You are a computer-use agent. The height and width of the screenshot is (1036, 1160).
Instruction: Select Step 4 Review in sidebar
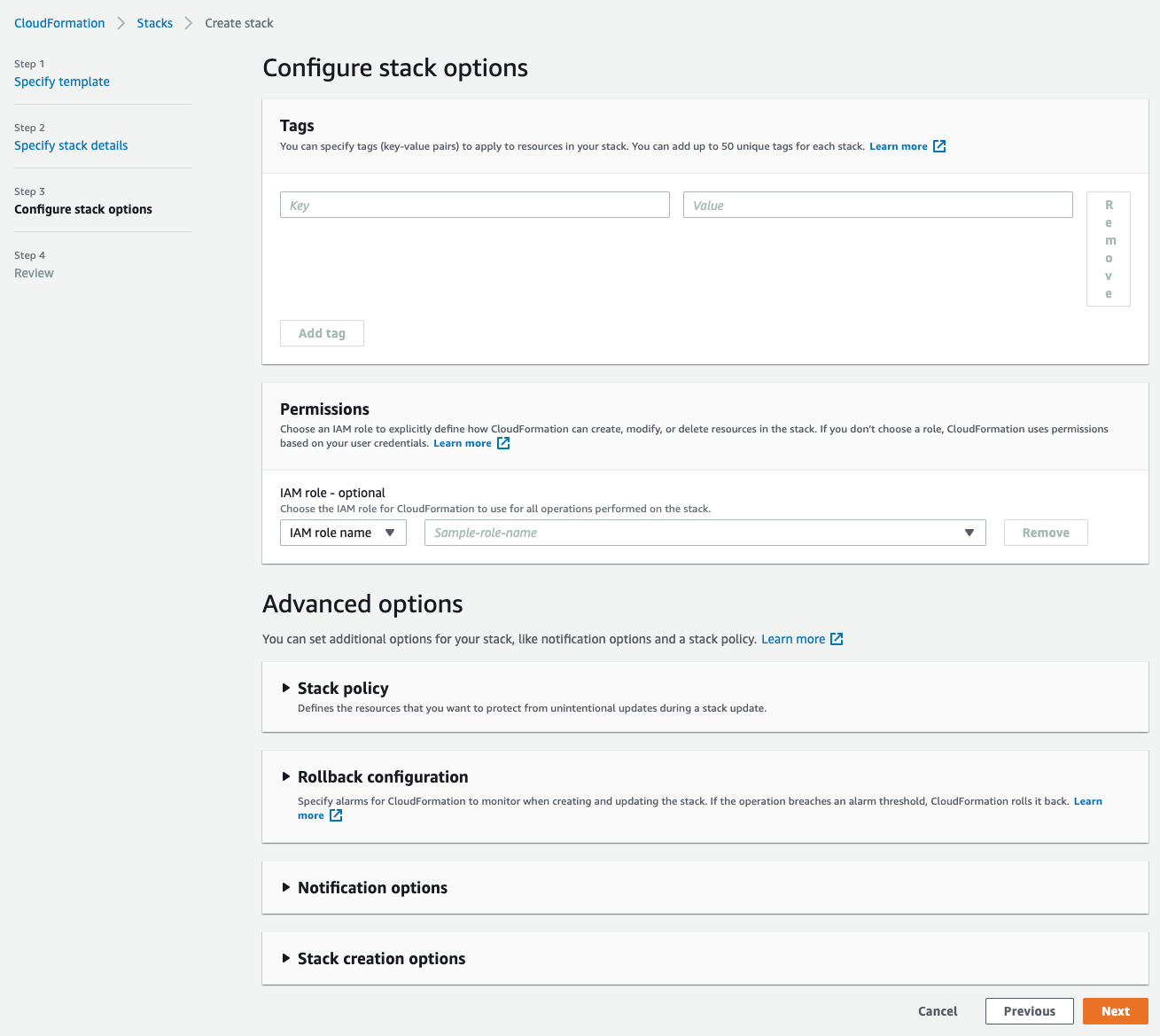[34, 273]
